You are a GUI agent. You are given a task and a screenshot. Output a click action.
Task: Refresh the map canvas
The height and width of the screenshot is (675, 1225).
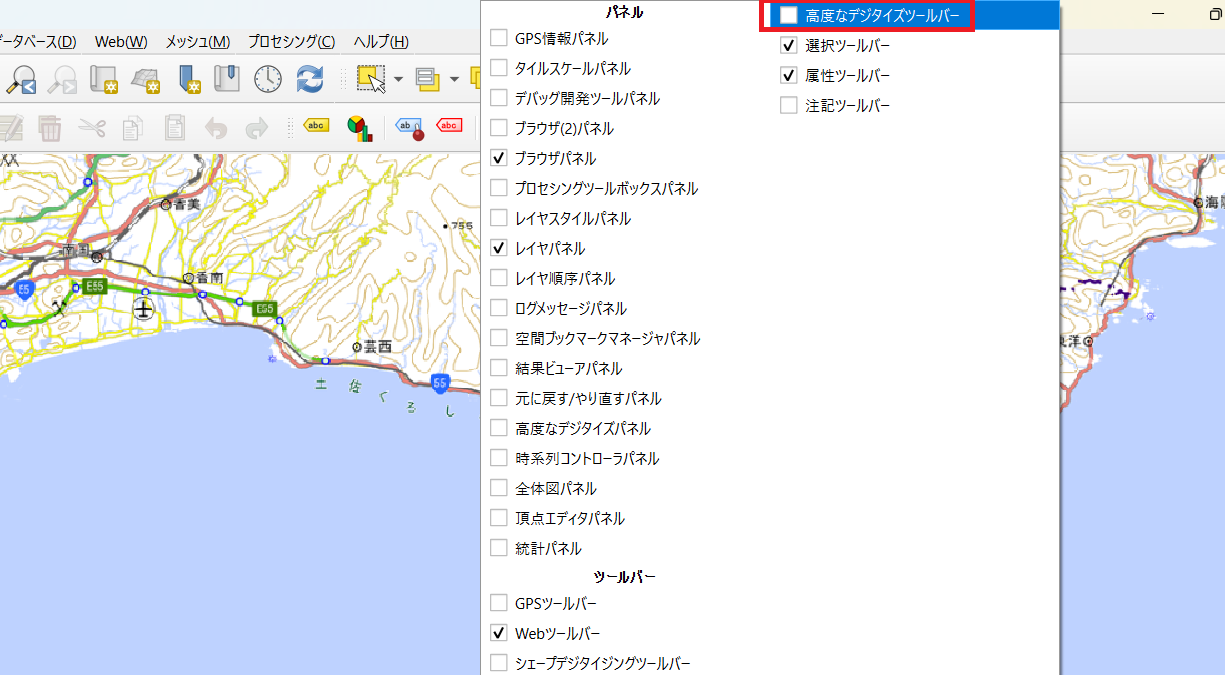pos(310,78)
